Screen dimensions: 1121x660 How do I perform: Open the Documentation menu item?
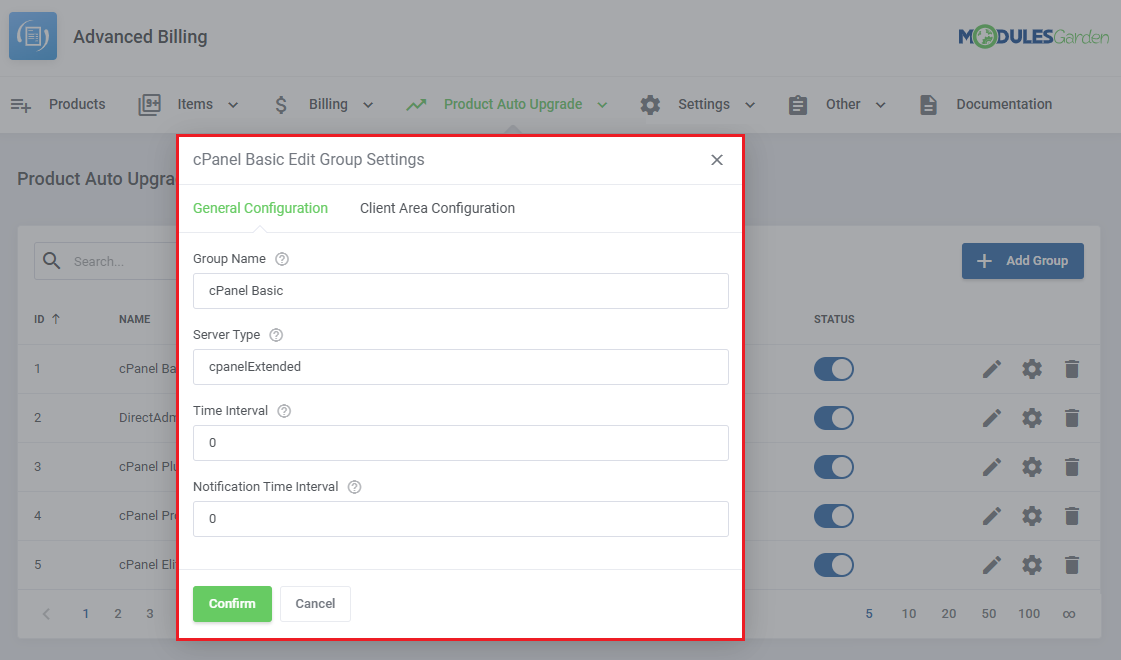click(x=1004, y=104)
